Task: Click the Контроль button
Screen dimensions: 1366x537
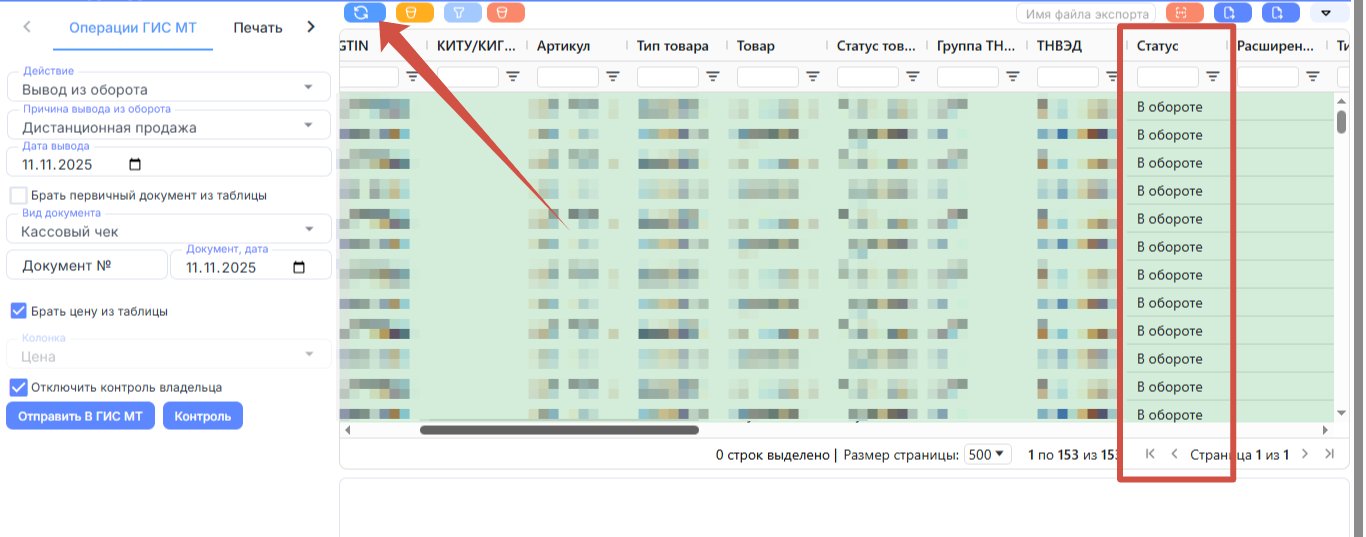Action: tap(203, 416)
